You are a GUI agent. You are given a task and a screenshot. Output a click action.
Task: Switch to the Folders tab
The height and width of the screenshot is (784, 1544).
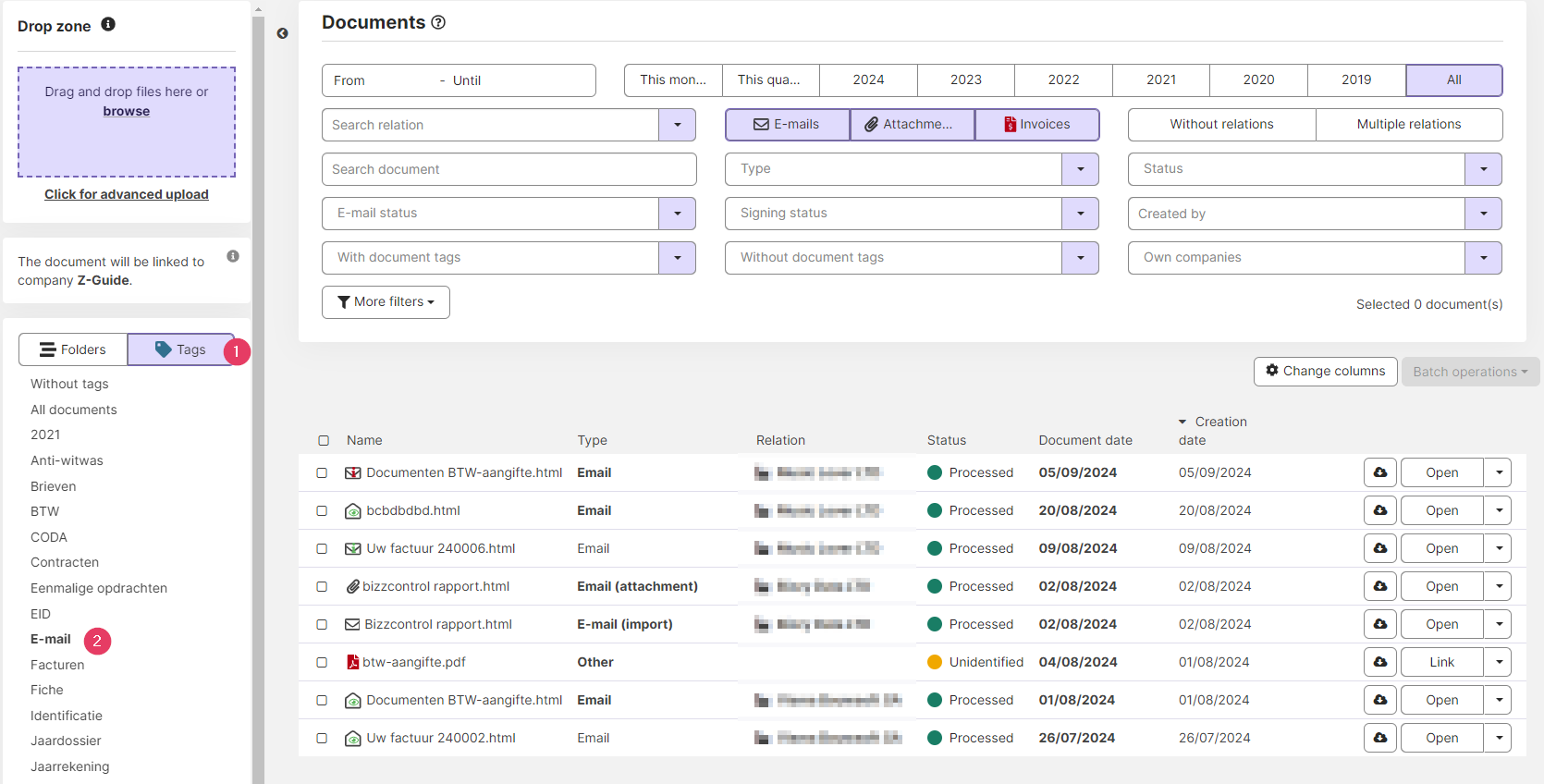[73, 349]
